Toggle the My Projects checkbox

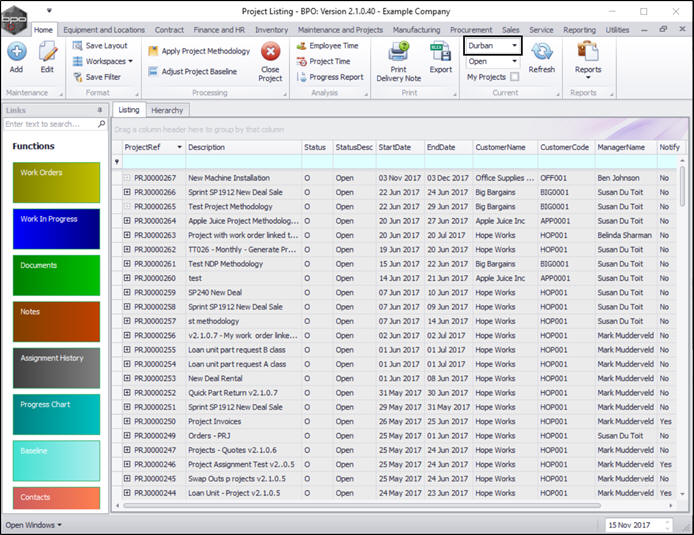pyautogui.click(x=515, y=77)
